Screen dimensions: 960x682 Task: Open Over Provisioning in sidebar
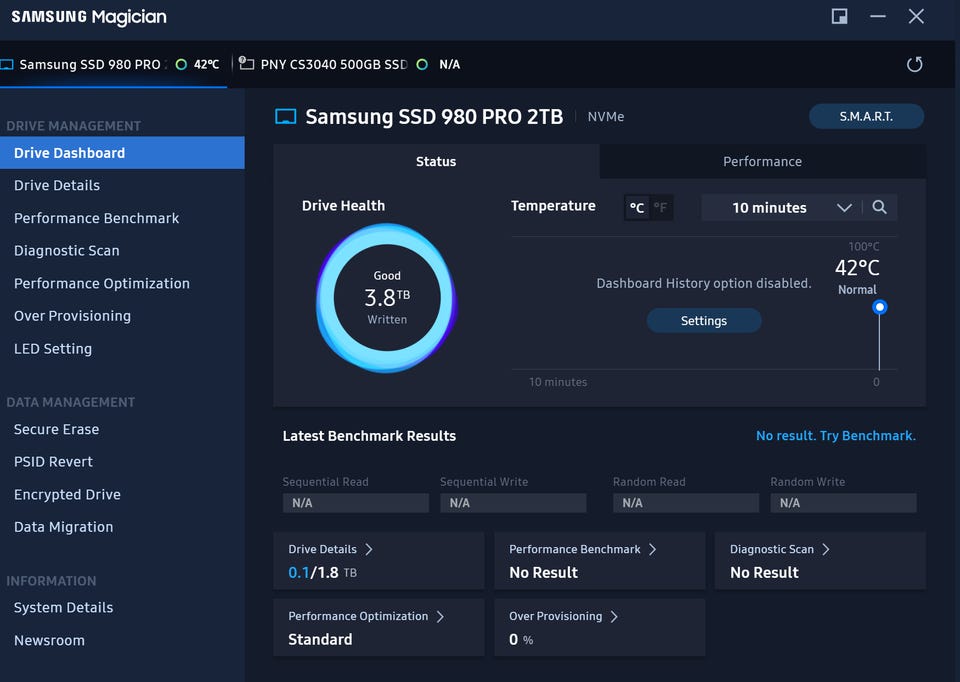(x=122, y=316)
